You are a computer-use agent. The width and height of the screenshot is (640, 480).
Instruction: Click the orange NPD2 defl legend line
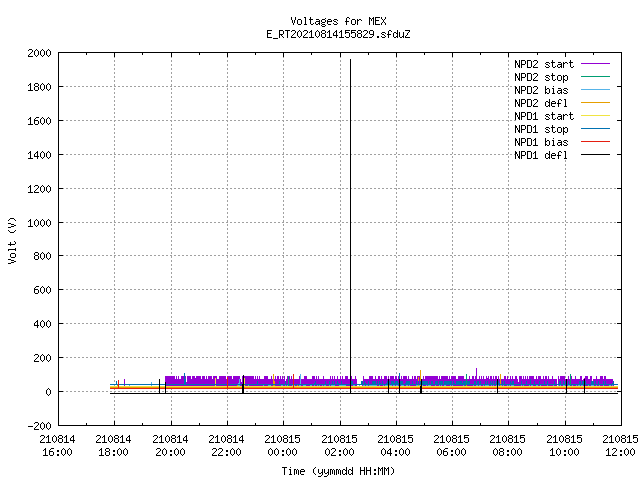(x=595, y=102)
